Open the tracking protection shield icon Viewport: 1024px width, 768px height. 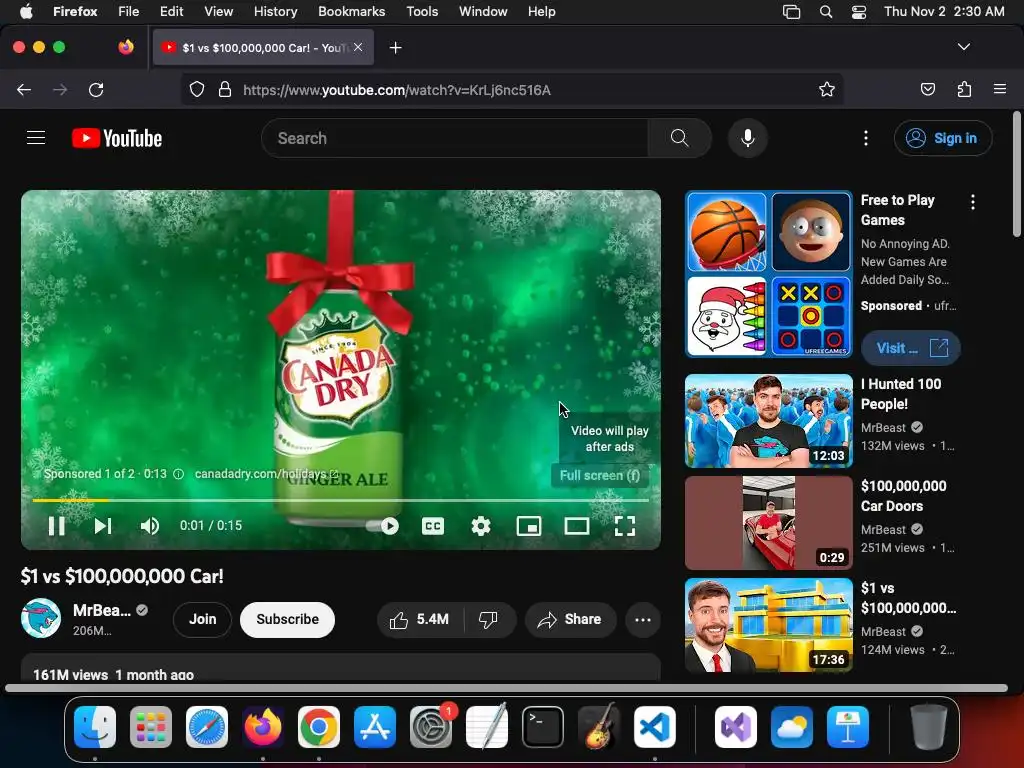click(x=197, y=89)
